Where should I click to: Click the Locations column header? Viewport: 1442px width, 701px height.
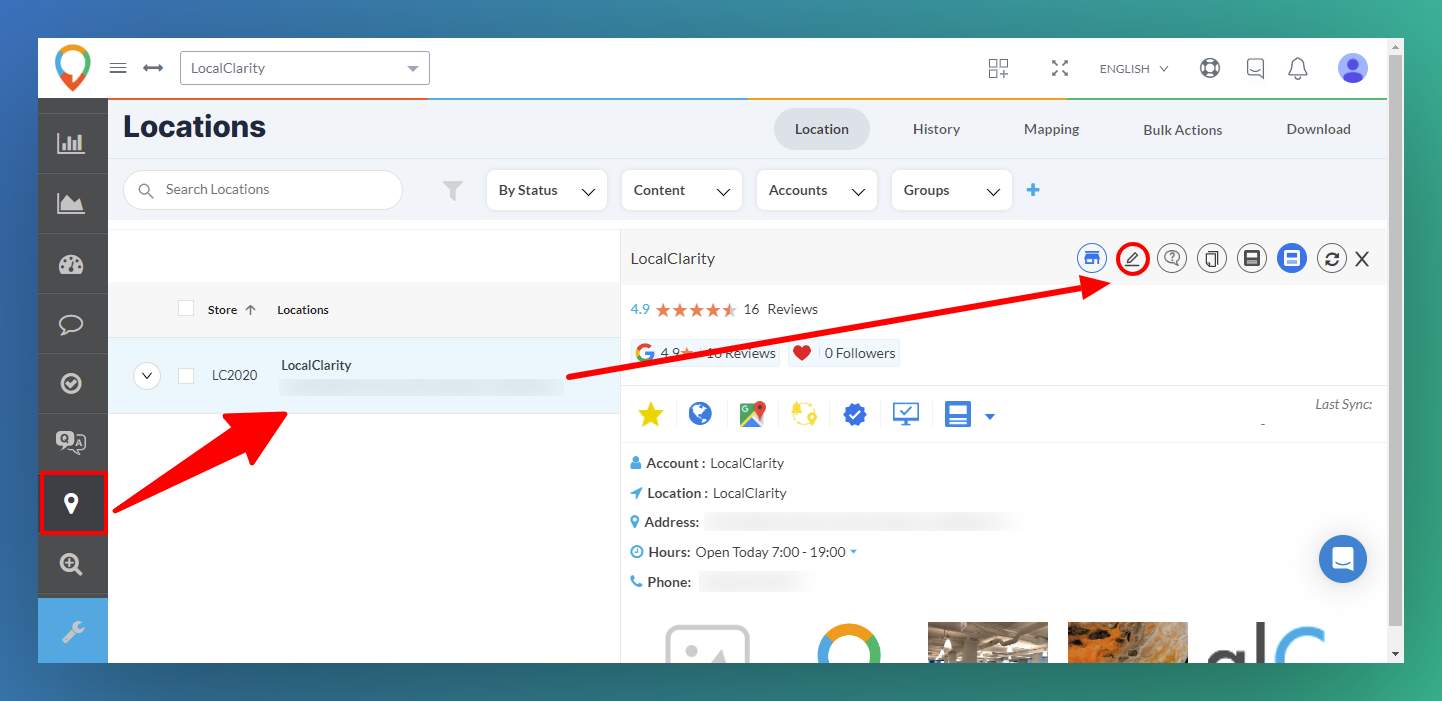(x=303, y=310)
